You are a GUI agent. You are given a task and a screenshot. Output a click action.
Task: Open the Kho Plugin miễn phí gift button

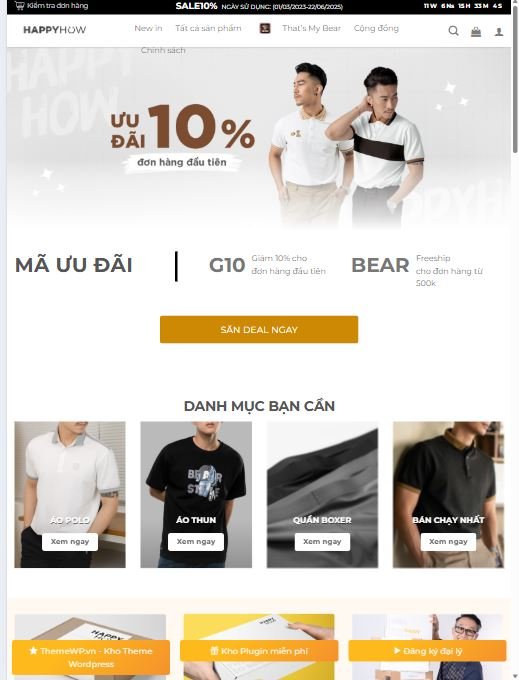259,651
